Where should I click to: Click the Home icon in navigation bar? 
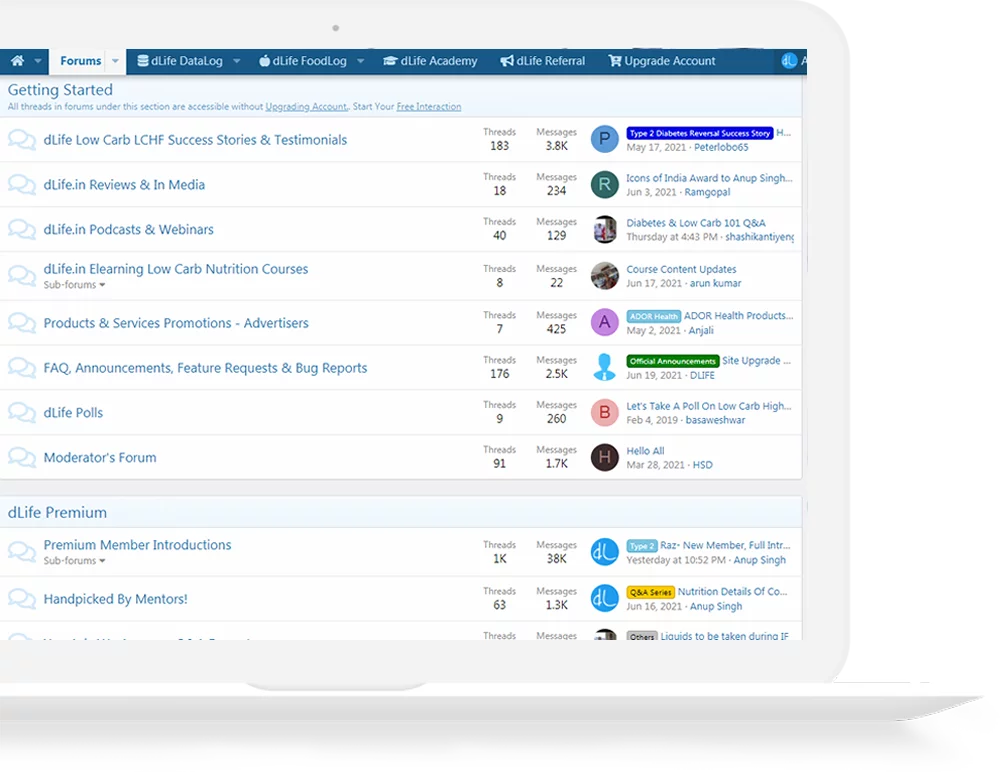[17, 61]
